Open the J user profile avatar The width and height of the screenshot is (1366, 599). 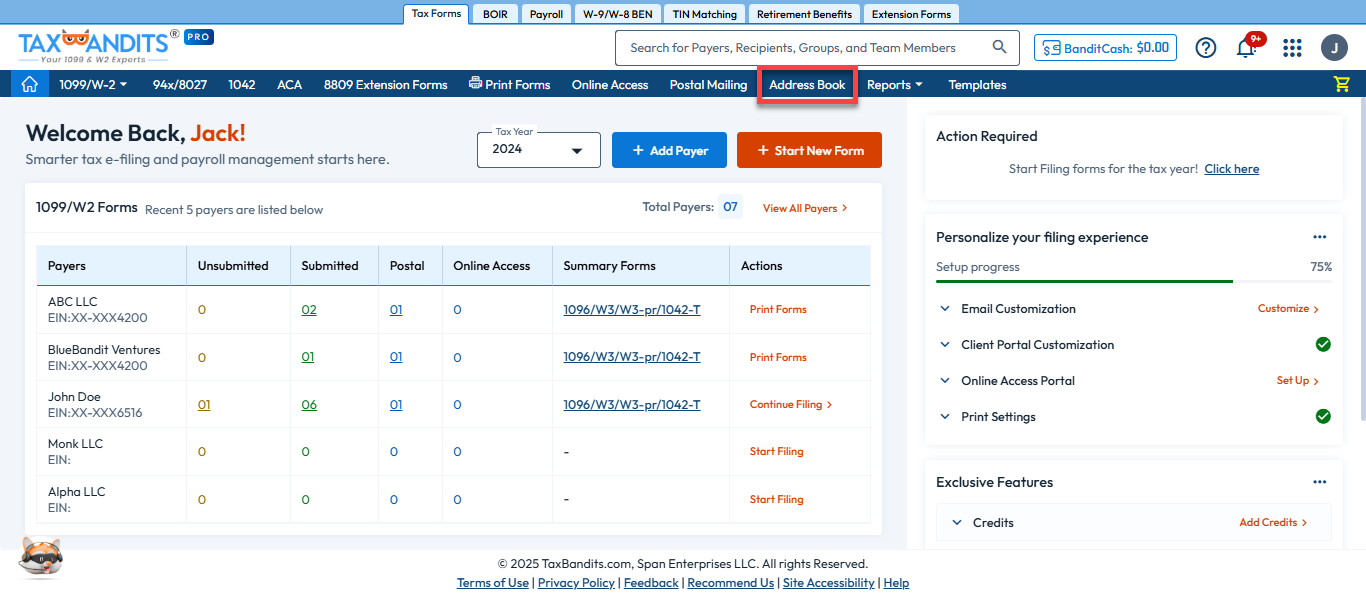tap(1334, 47)
